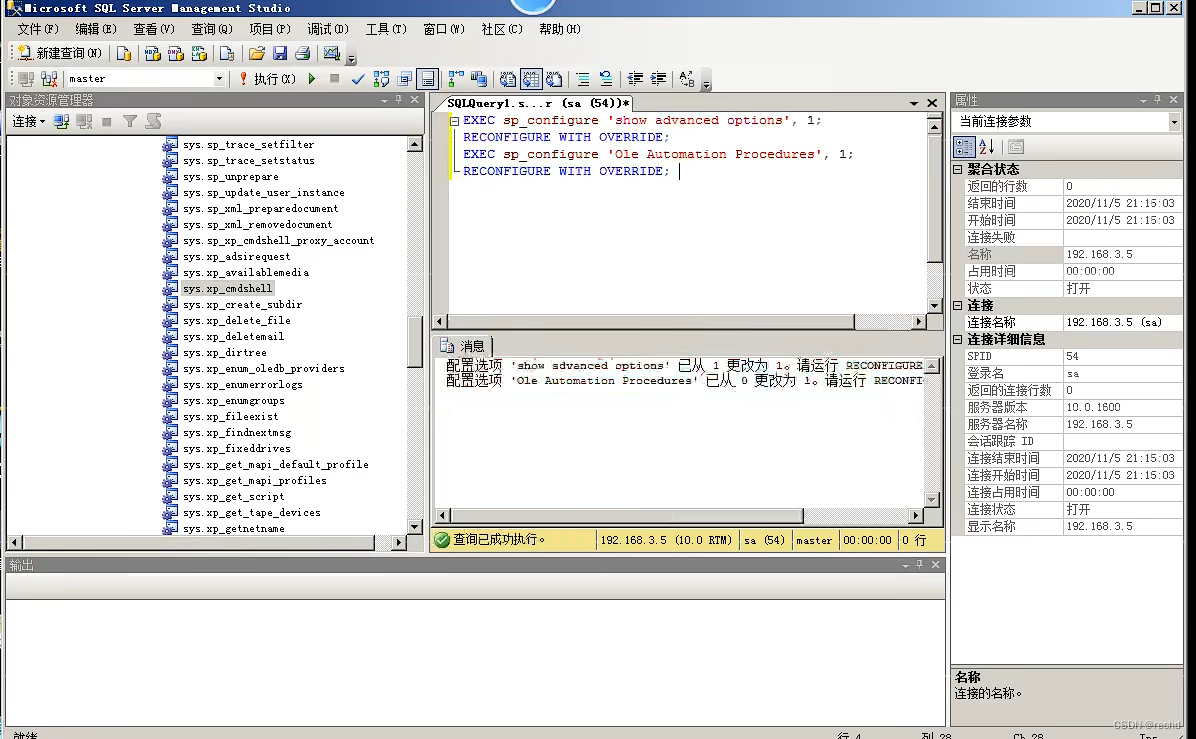Click the Design Query in Editor icon
The height and width of the screenshot is (739, 1196).
[x=404, y=79]
